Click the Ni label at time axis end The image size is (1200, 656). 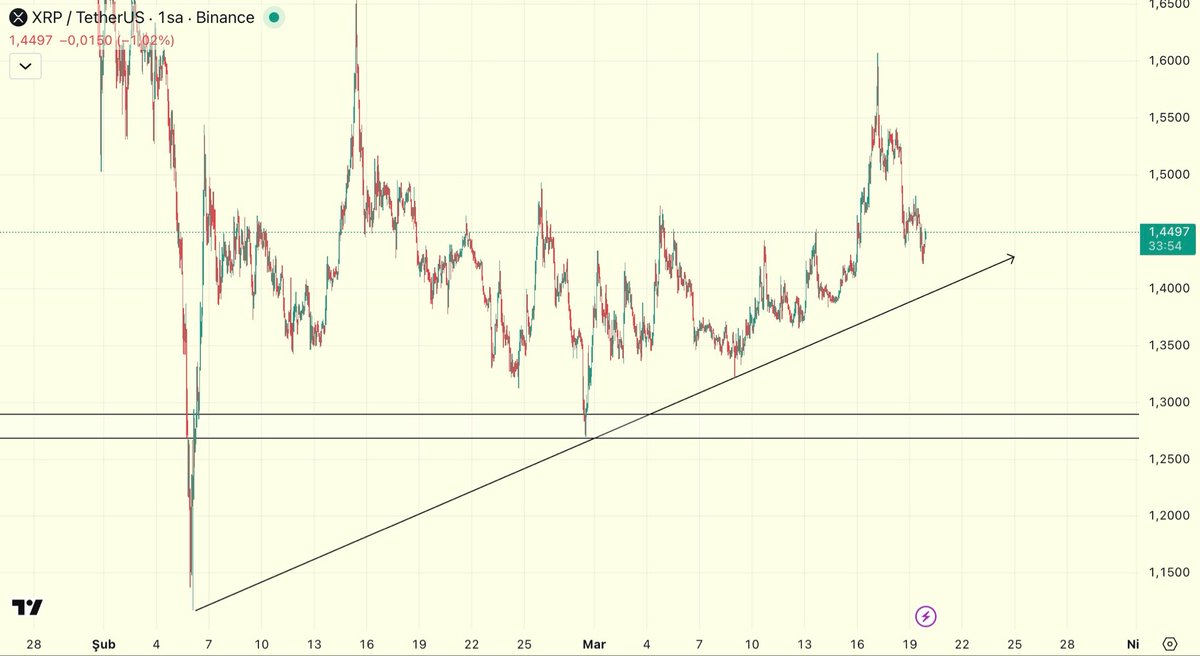[1132, 644]
